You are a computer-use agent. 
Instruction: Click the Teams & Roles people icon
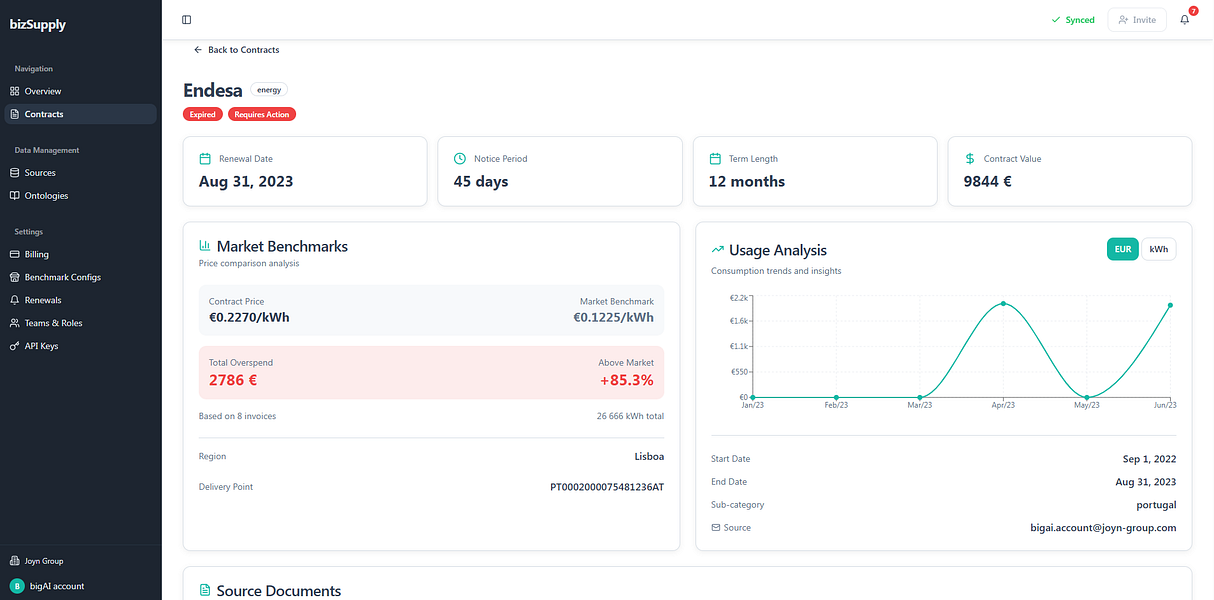(15, 323)
